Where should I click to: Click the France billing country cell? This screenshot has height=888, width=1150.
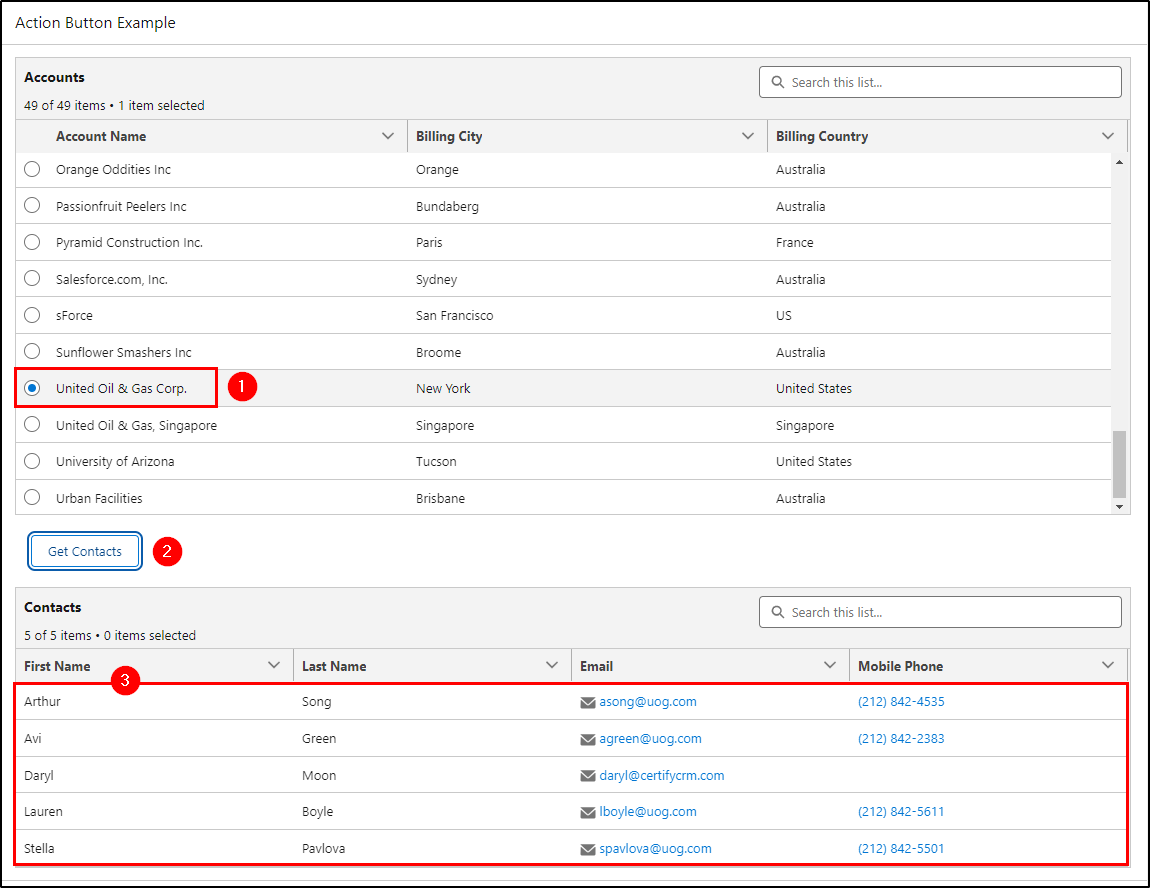(794, 243)
